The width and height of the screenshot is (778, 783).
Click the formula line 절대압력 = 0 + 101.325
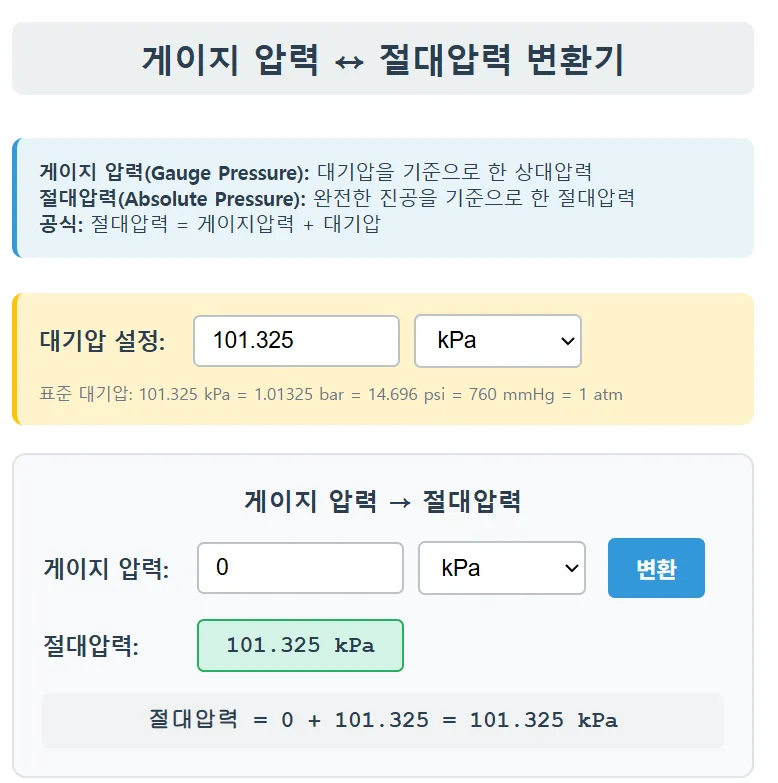tap(383, 720)
